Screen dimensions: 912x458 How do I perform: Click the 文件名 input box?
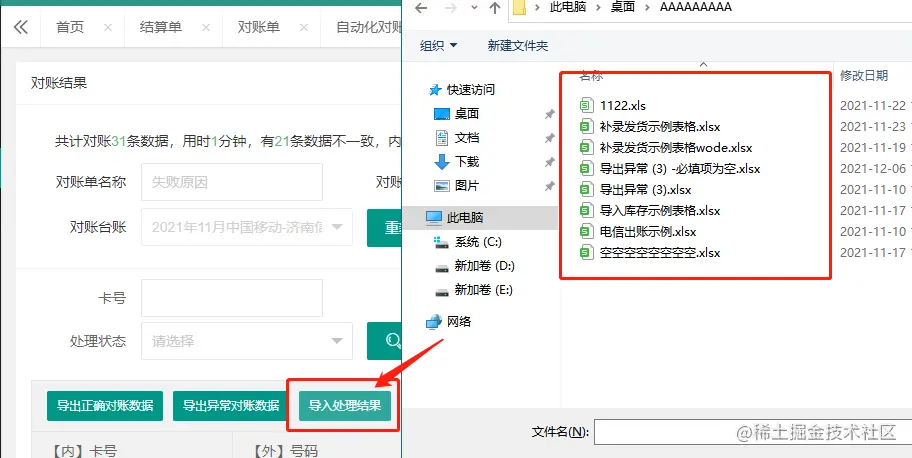pyautogui.click(x=753, y=432)
